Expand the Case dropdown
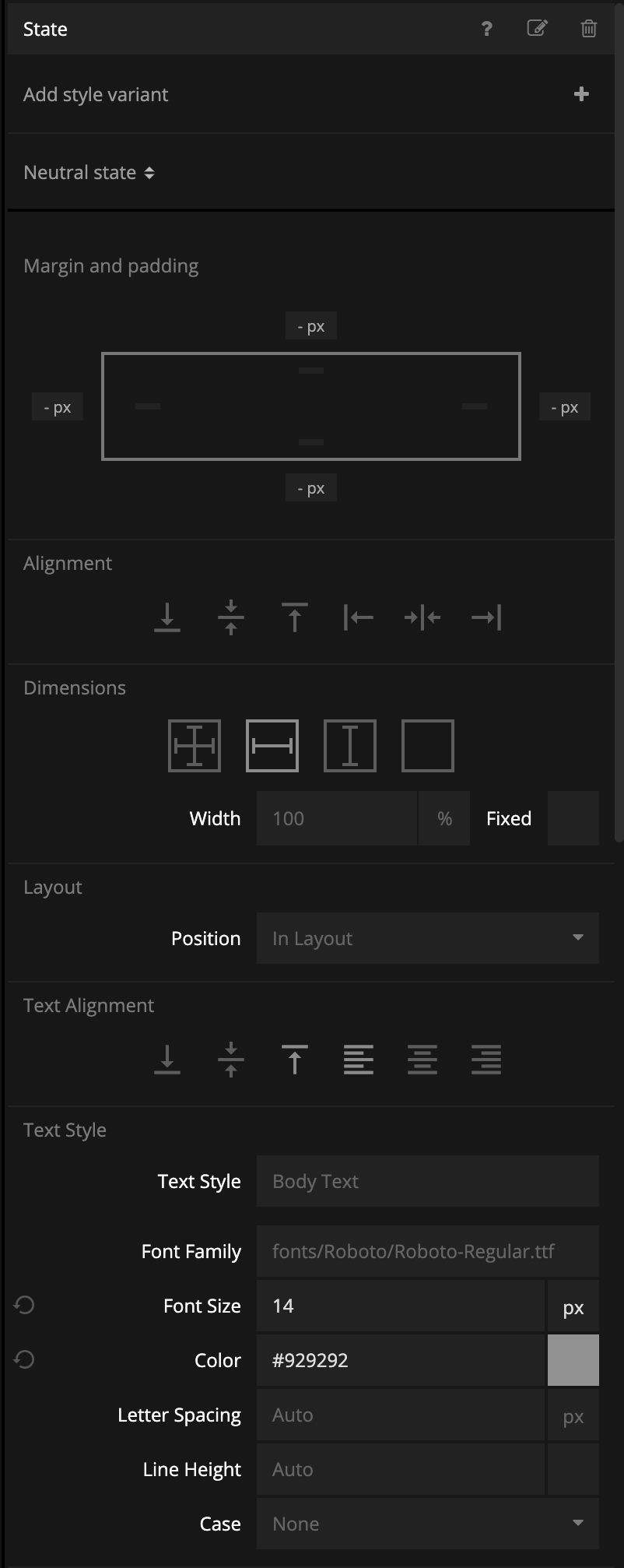 point(428,1524)
